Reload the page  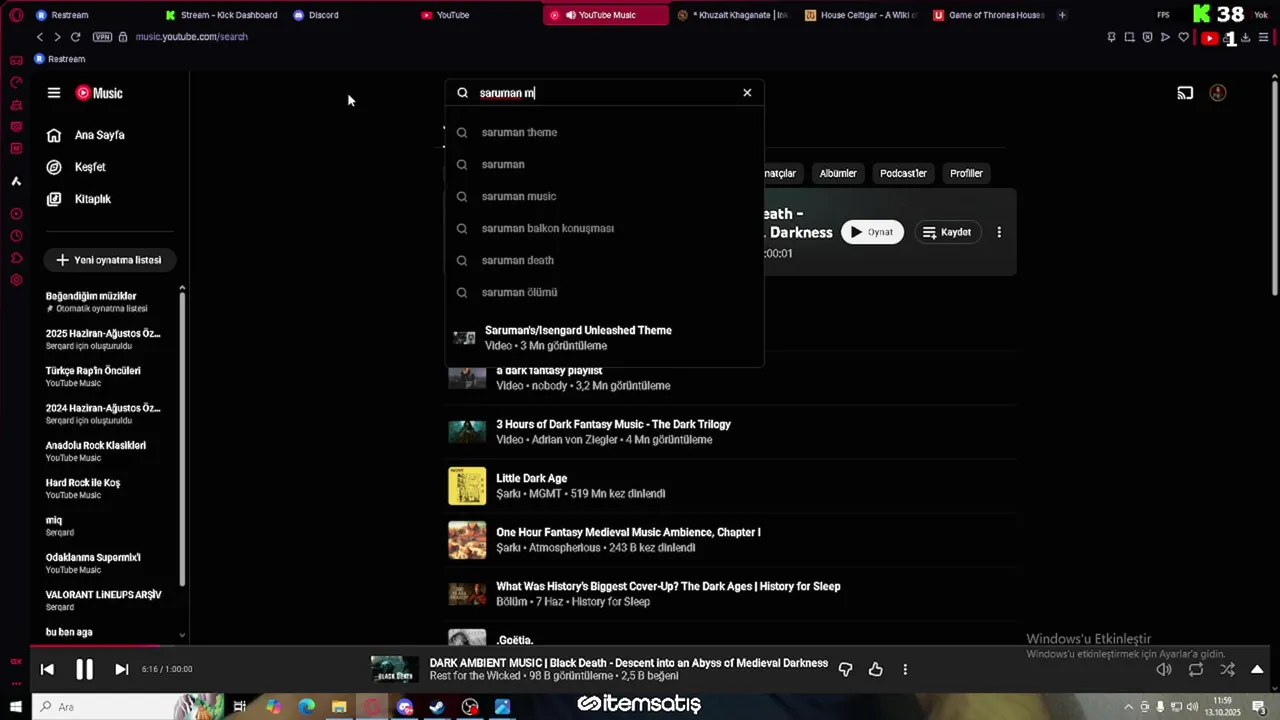pyautogui.click(x=75, y=37)
